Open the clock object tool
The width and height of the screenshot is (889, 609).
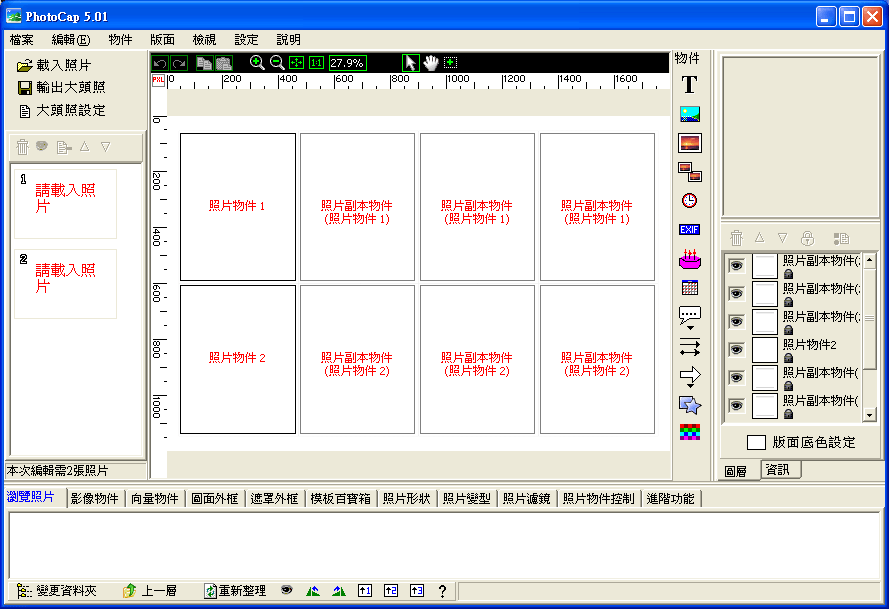click(689, 200)
